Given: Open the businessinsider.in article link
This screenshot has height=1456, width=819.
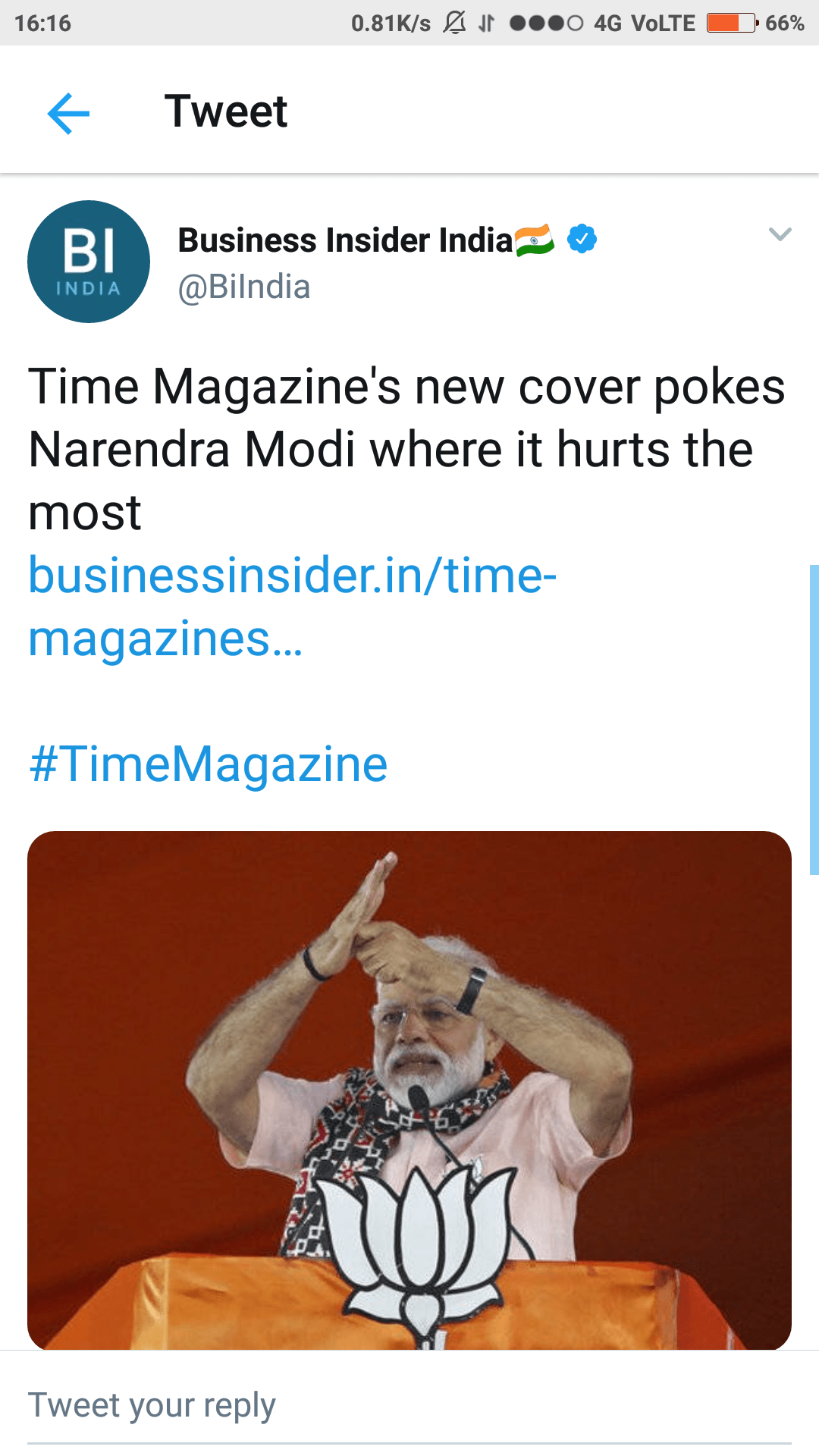Looking at the screenshot, I should pos(292,606).
